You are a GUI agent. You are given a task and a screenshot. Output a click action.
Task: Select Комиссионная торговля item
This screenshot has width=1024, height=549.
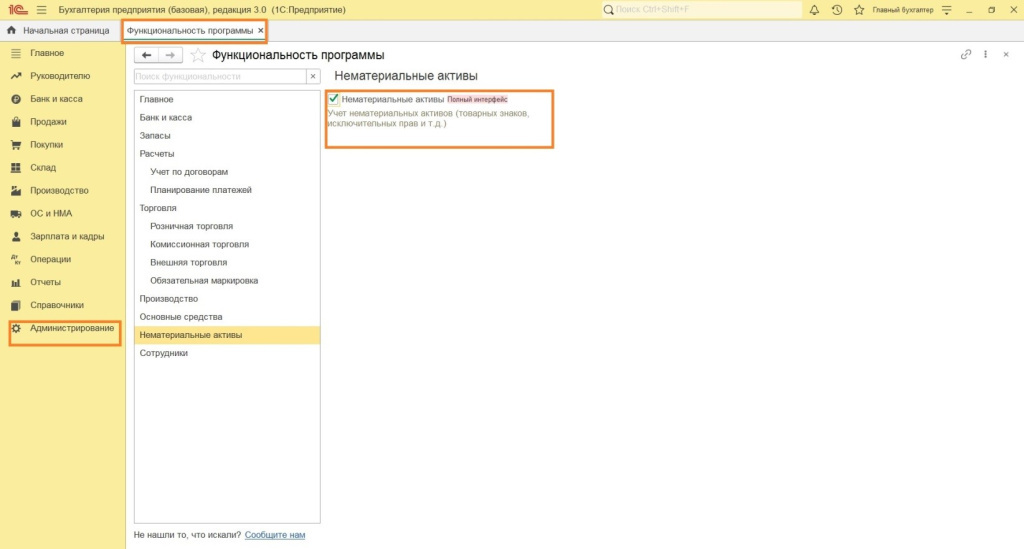click(x=227, y=244)
